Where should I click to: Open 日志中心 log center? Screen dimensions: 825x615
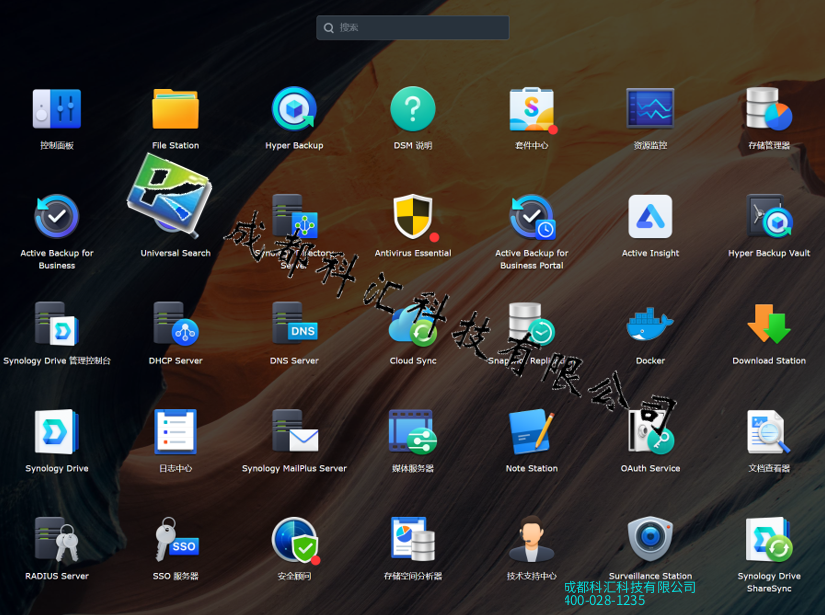coord(175,432)
